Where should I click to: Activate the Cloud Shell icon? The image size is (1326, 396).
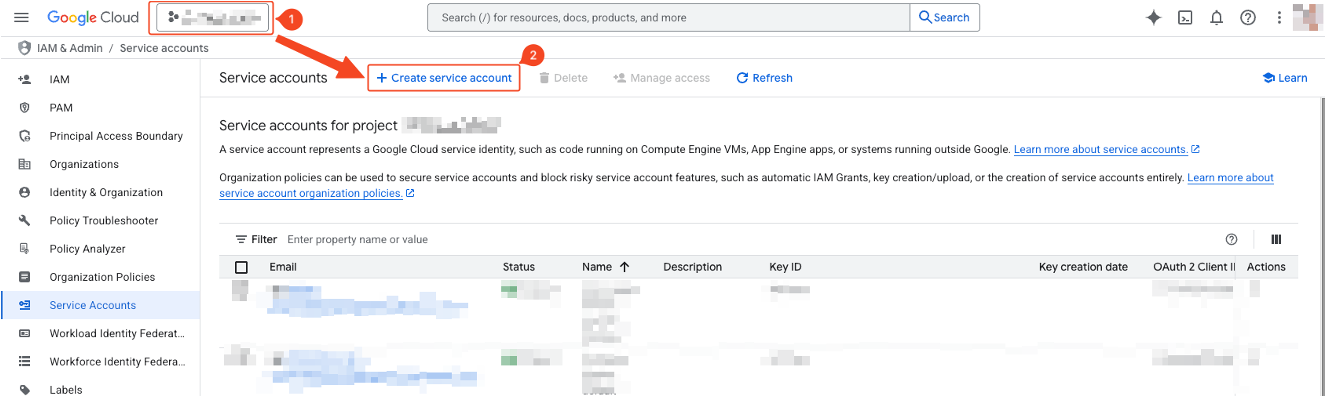[x=1185, y=17]
